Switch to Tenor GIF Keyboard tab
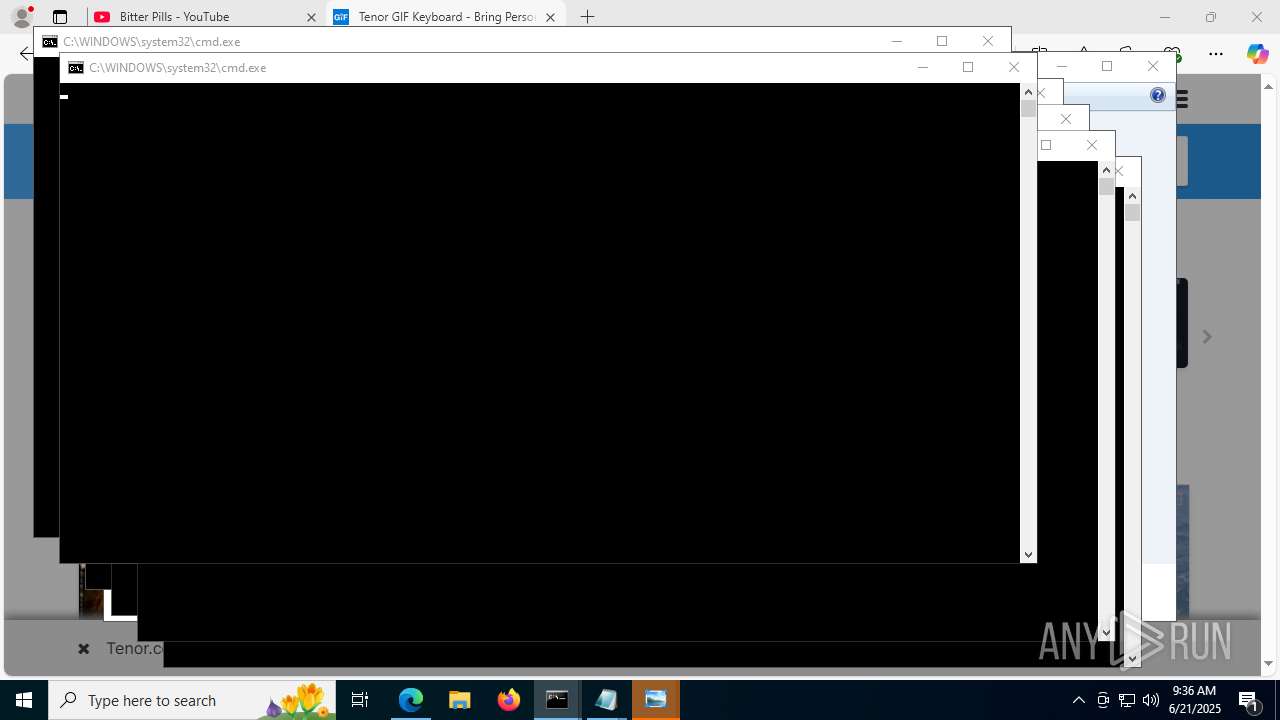 [x=445, y=17]
